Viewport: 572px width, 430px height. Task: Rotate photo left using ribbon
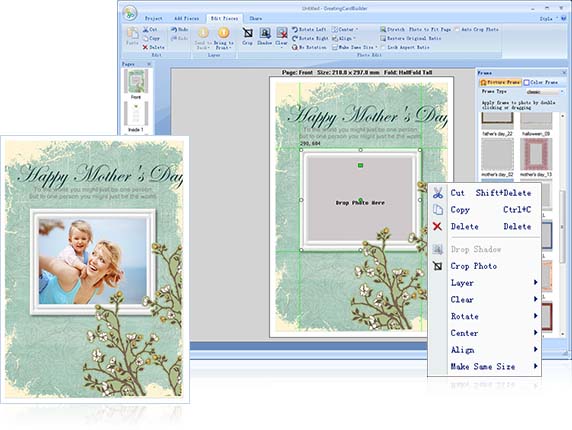(x=309, y=30)
